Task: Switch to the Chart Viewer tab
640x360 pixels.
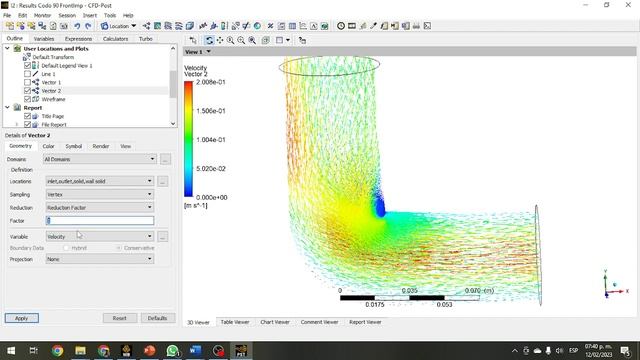Action: (x=275, y=322)
